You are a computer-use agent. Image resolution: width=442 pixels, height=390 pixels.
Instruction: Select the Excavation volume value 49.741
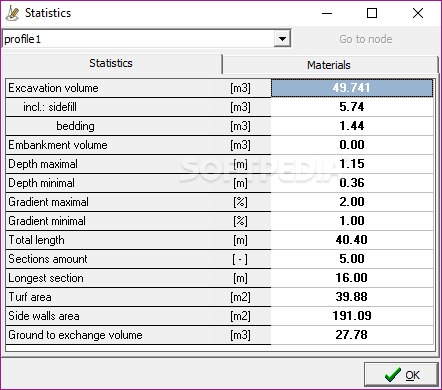coord(352,88)
